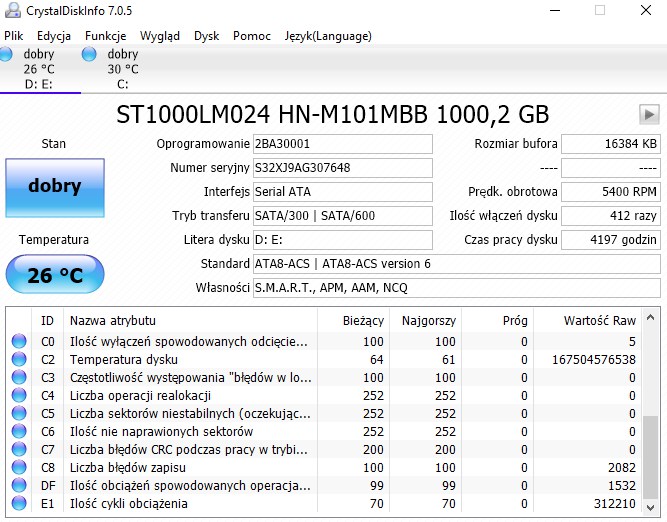Click the status orb of attribute C3
The image size is (667, 522).
pyautogui.click(x=19, y=377)
